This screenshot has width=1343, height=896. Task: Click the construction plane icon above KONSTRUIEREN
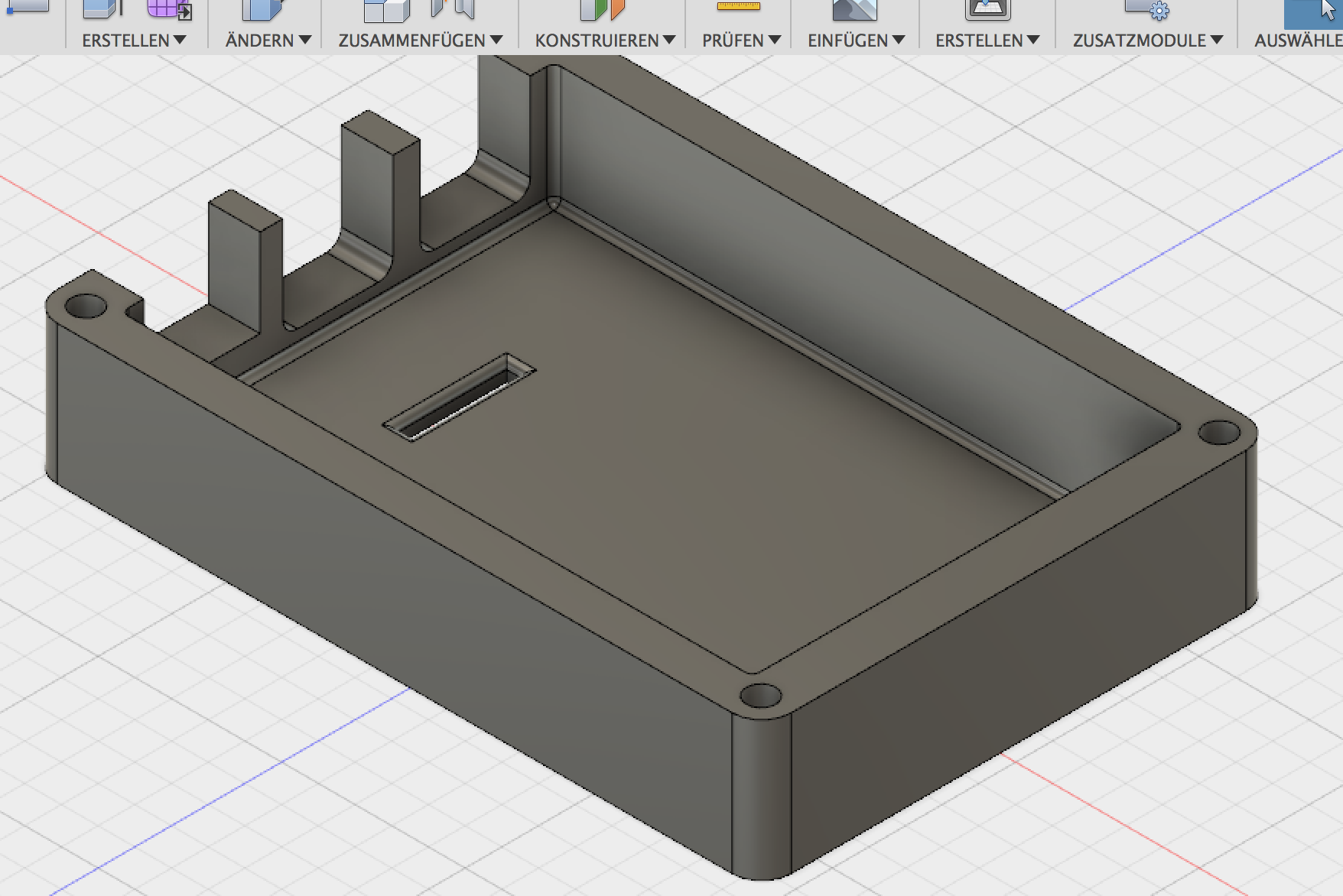pos(603,9)
